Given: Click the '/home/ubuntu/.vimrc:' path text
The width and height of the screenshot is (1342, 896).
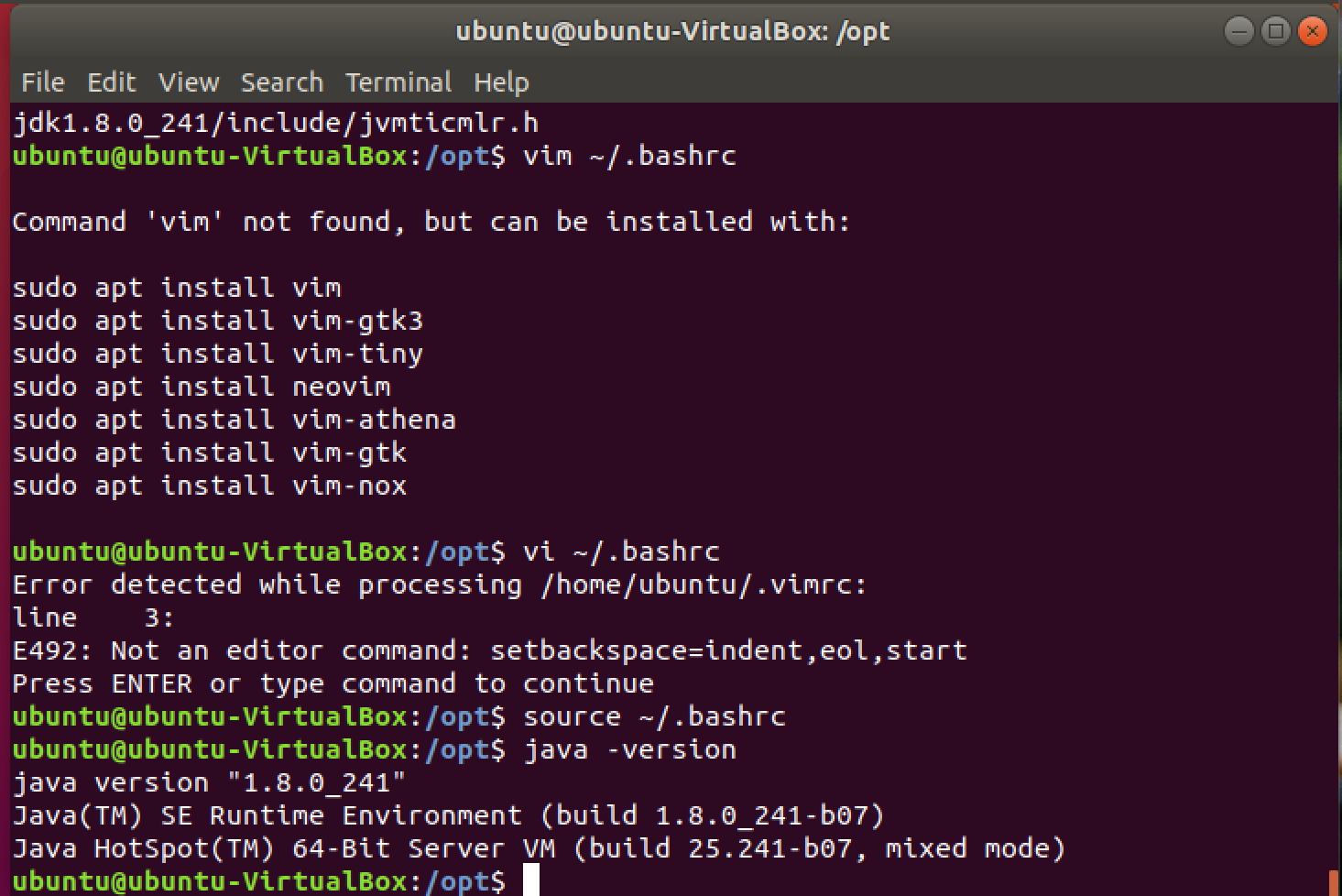Looking at the screenshot, I should pos(703,585).
